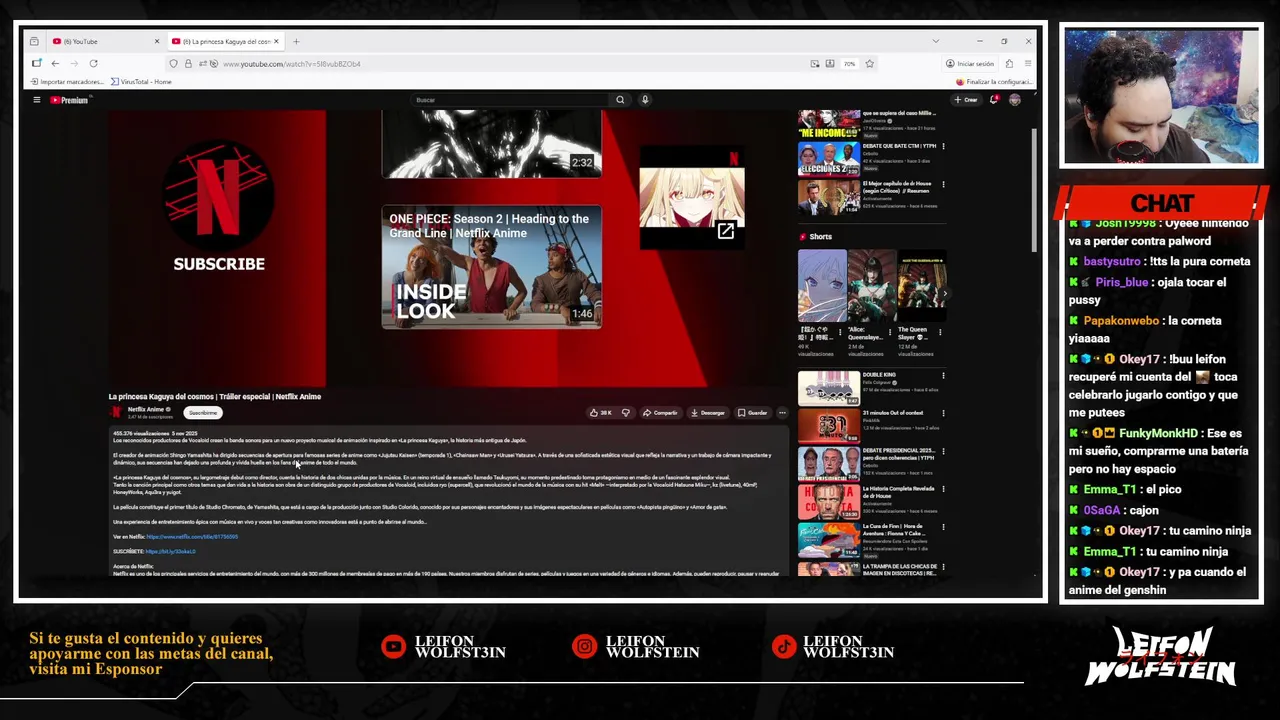Click the Netflix Anime channel avatar
The height and width of the screenshot is (720, 1280).
[x=116, y=412]
